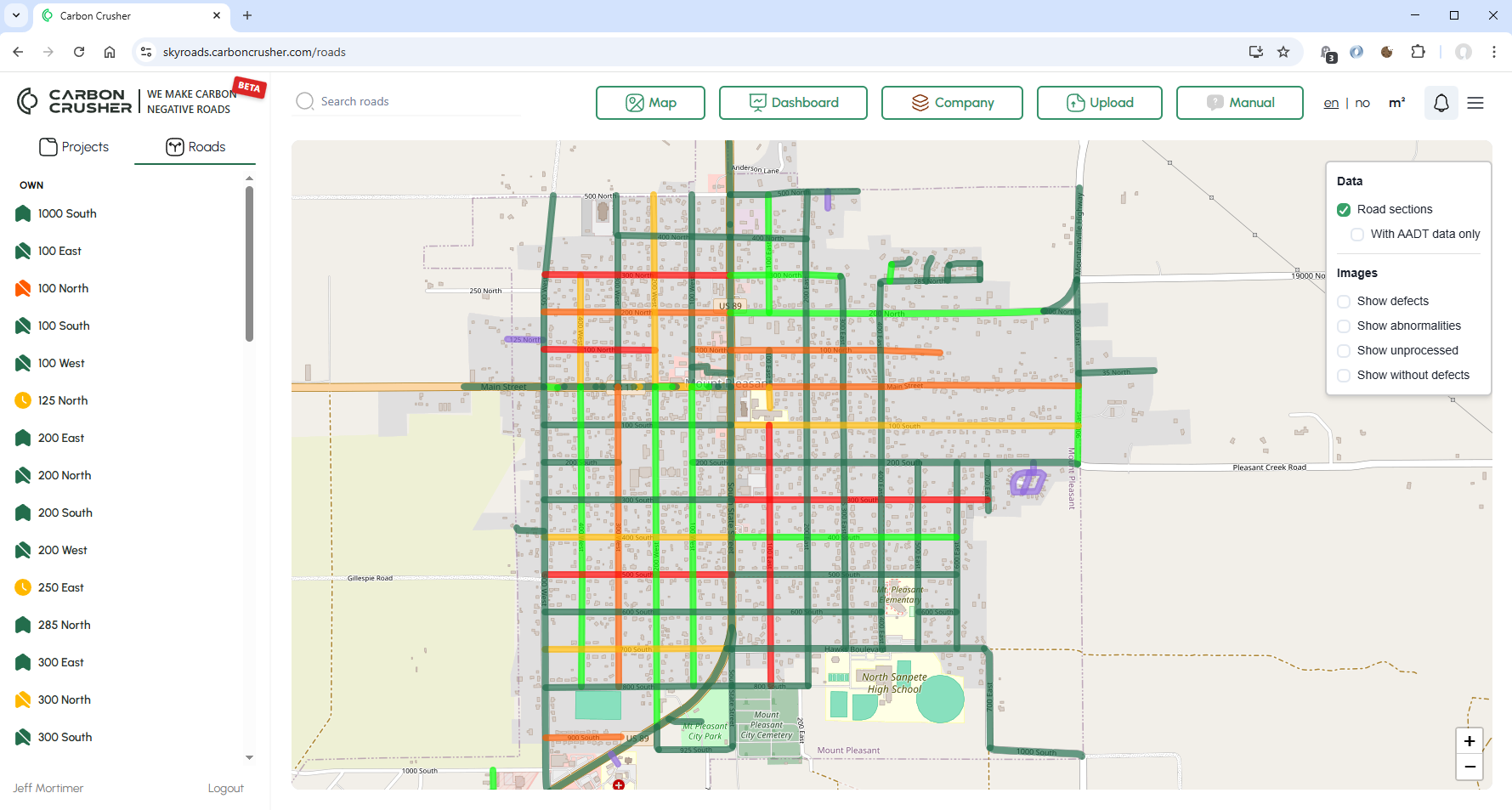1512x810 pixels.
Task: Toggle the Road sections checkbox
Action: [1344, 210]
